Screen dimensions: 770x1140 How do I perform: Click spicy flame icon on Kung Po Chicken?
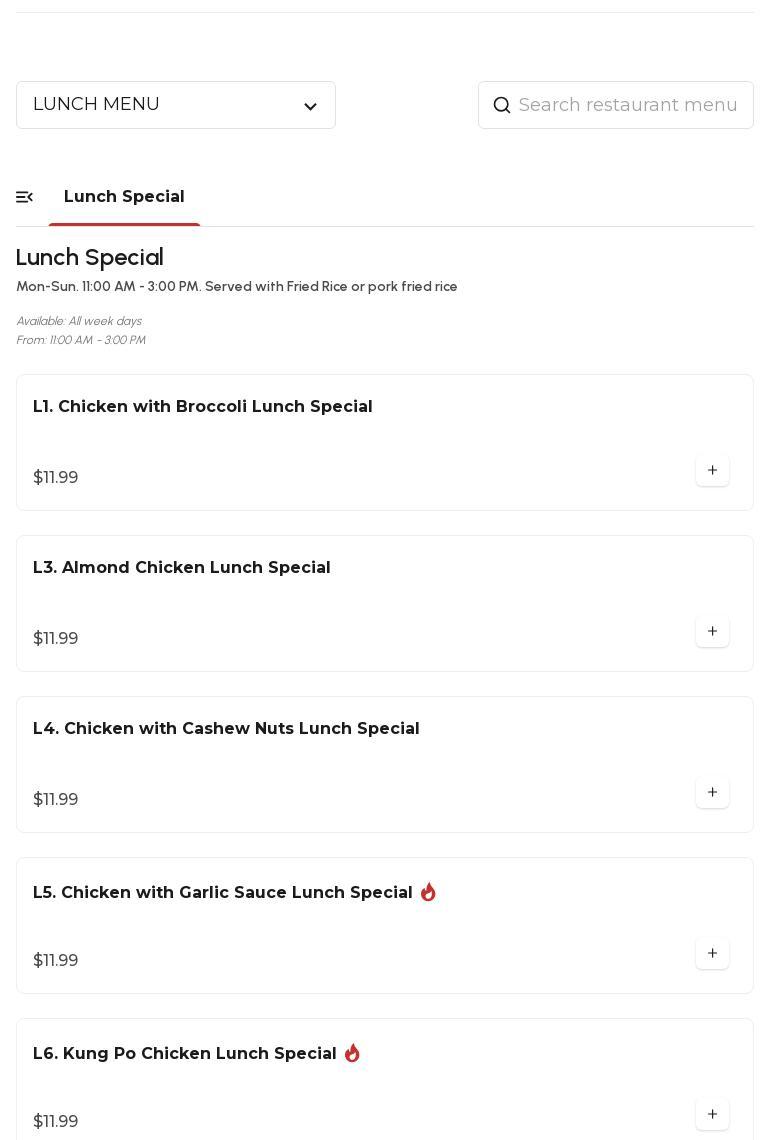point(352,1053)
